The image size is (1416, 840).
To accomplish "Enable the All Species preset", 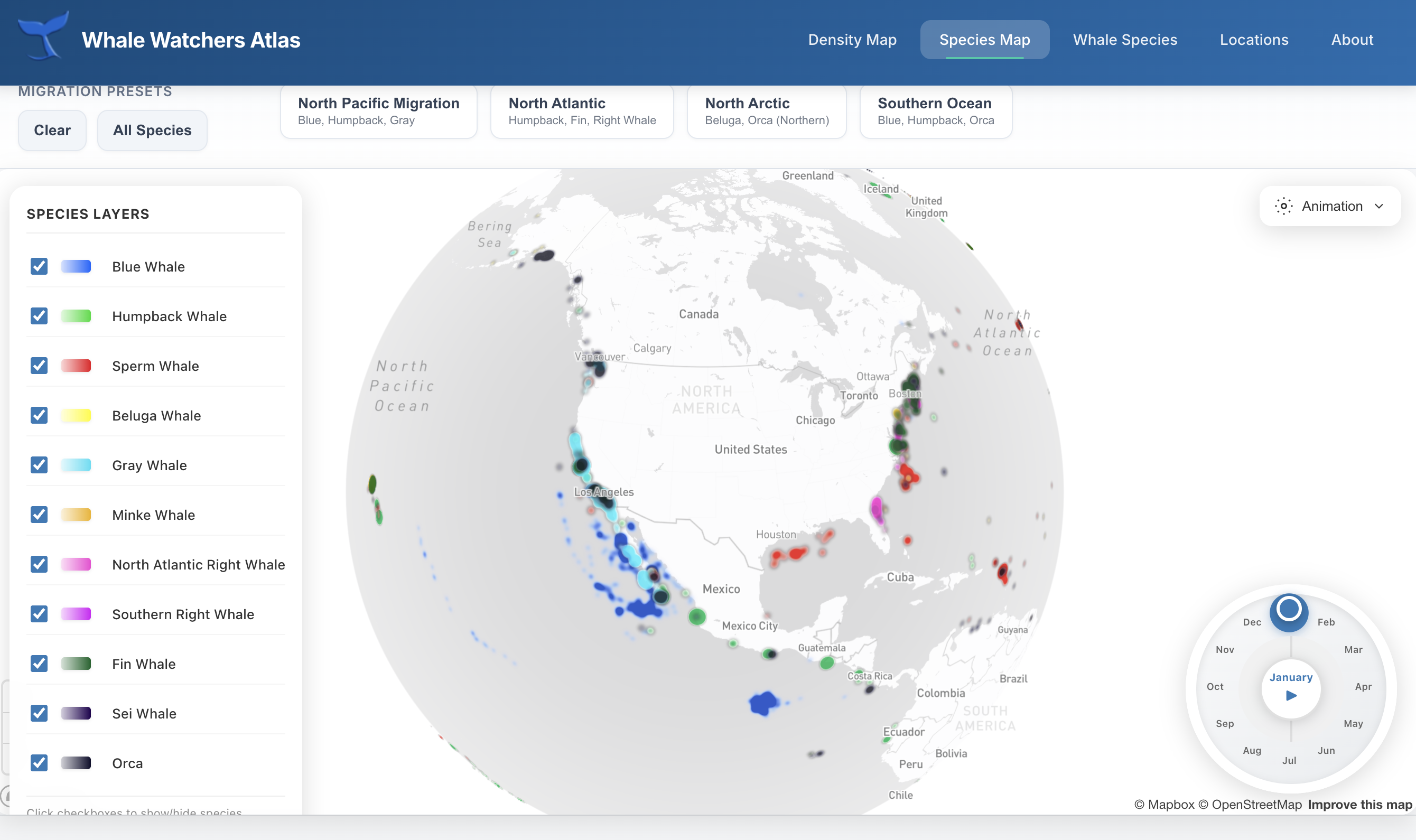I will point(152,130).
